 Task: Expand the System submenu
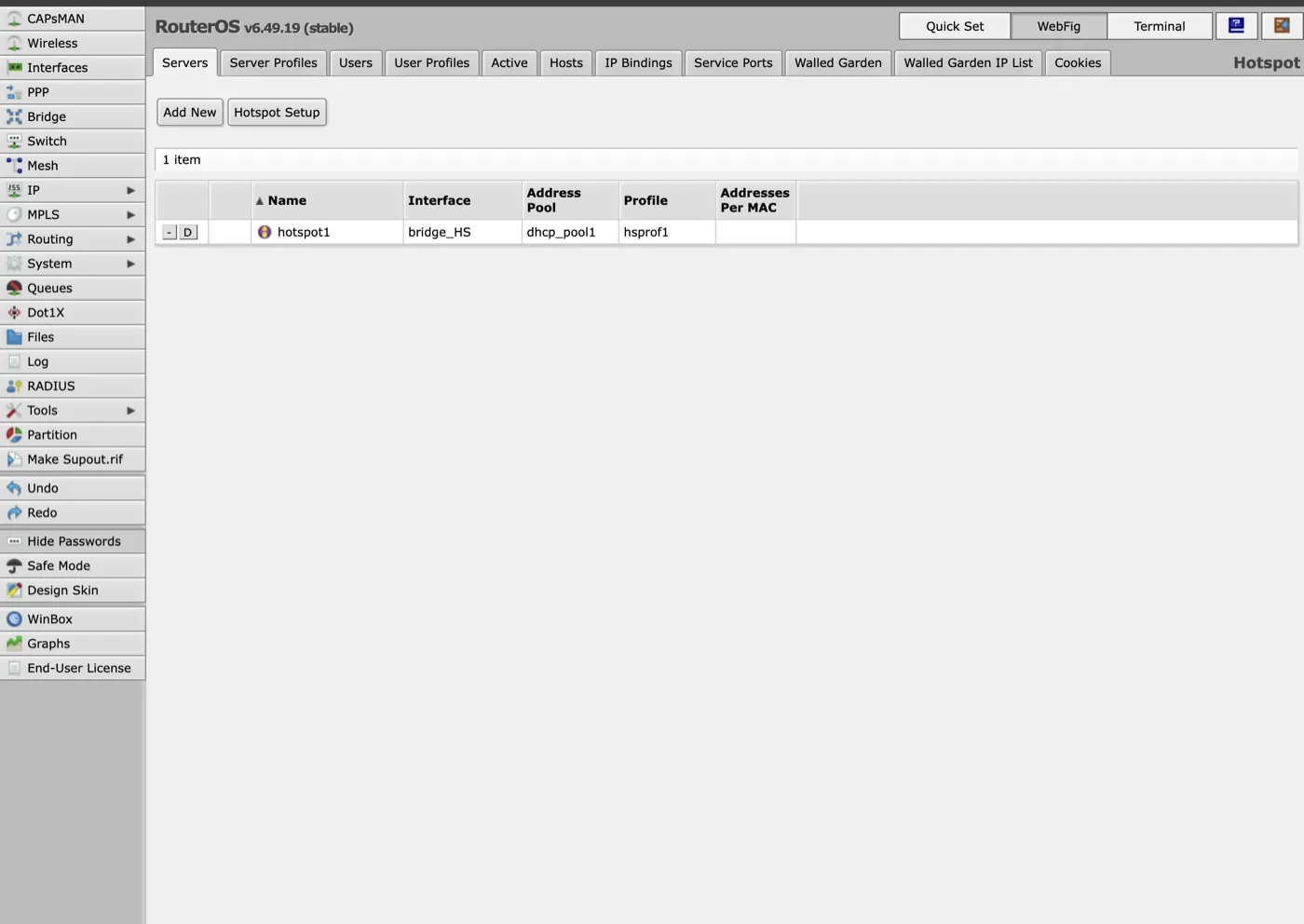coord(73,264)
